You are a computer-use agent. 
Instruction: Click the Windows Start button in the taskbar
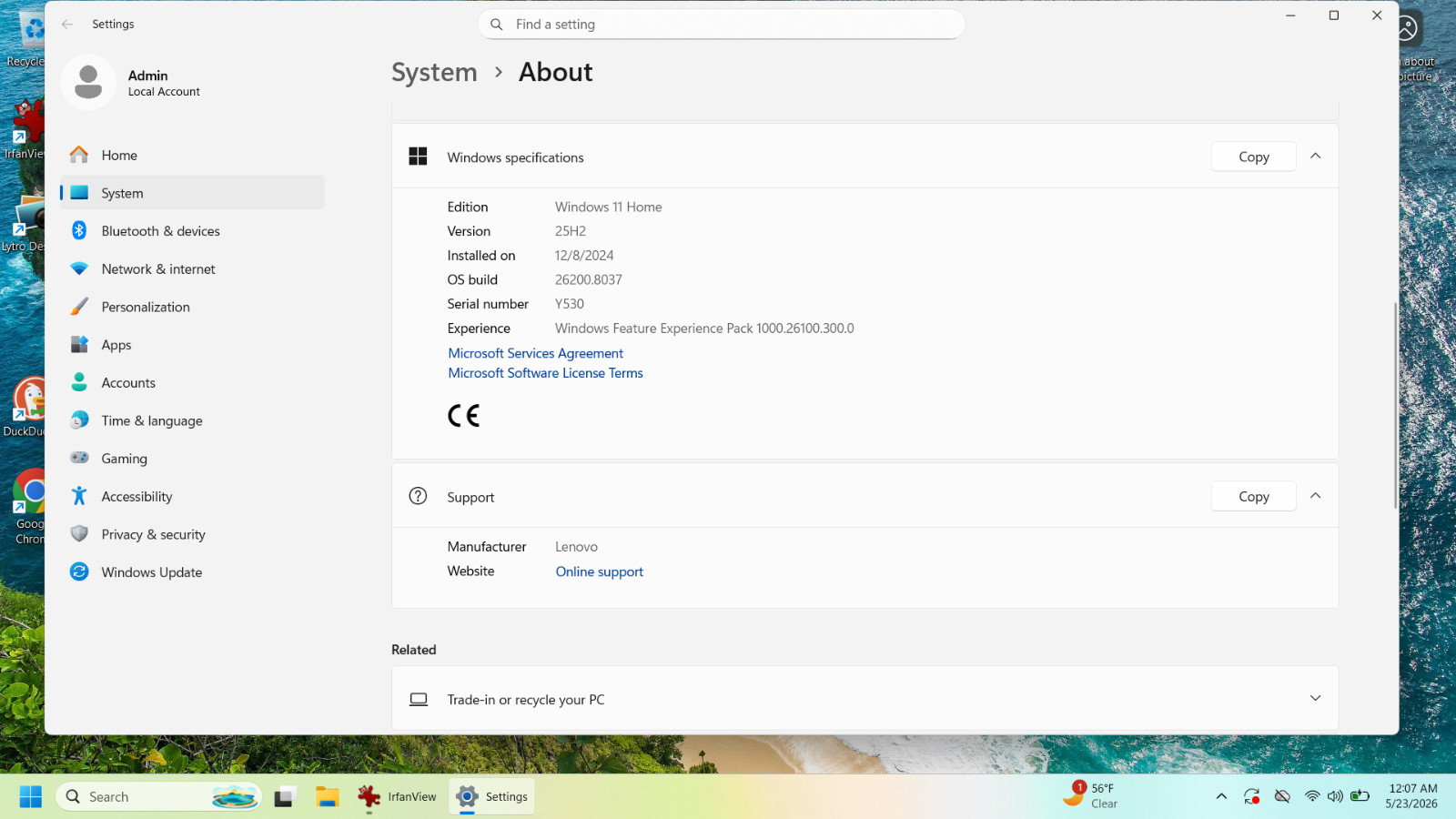pos(31,797)
